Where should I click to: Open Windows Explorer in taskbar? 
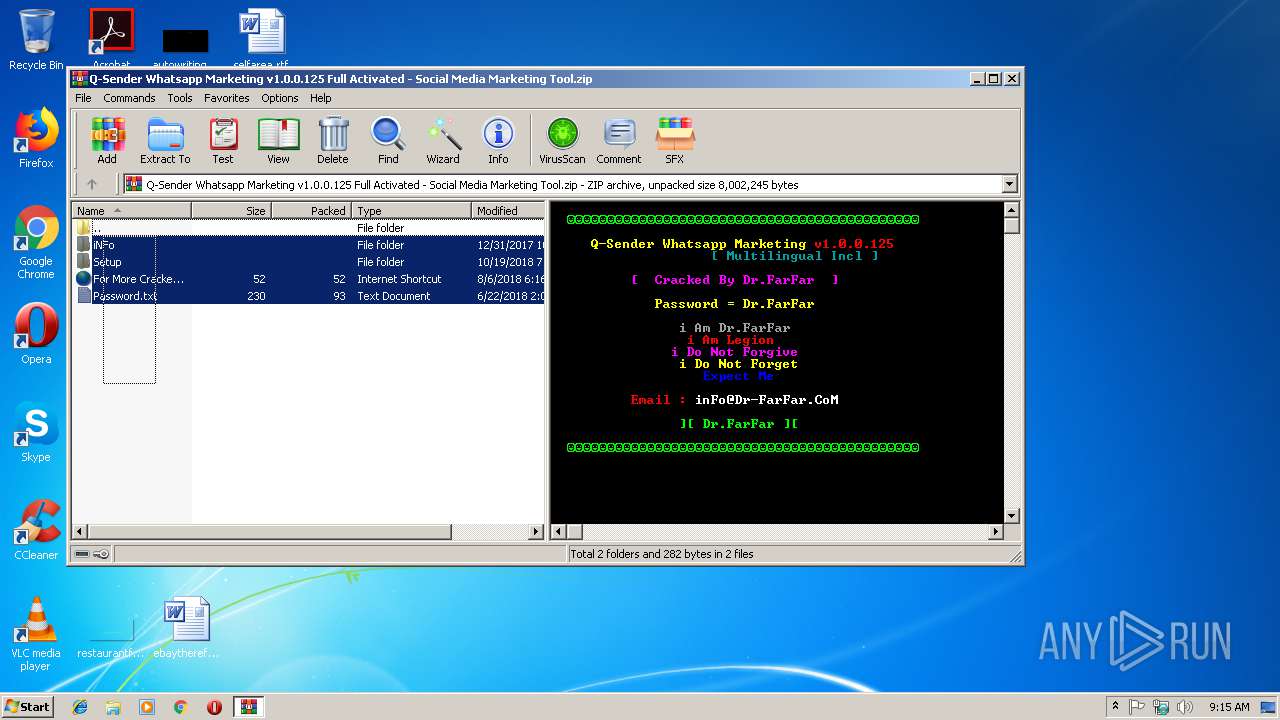click(x=113, y=707)
